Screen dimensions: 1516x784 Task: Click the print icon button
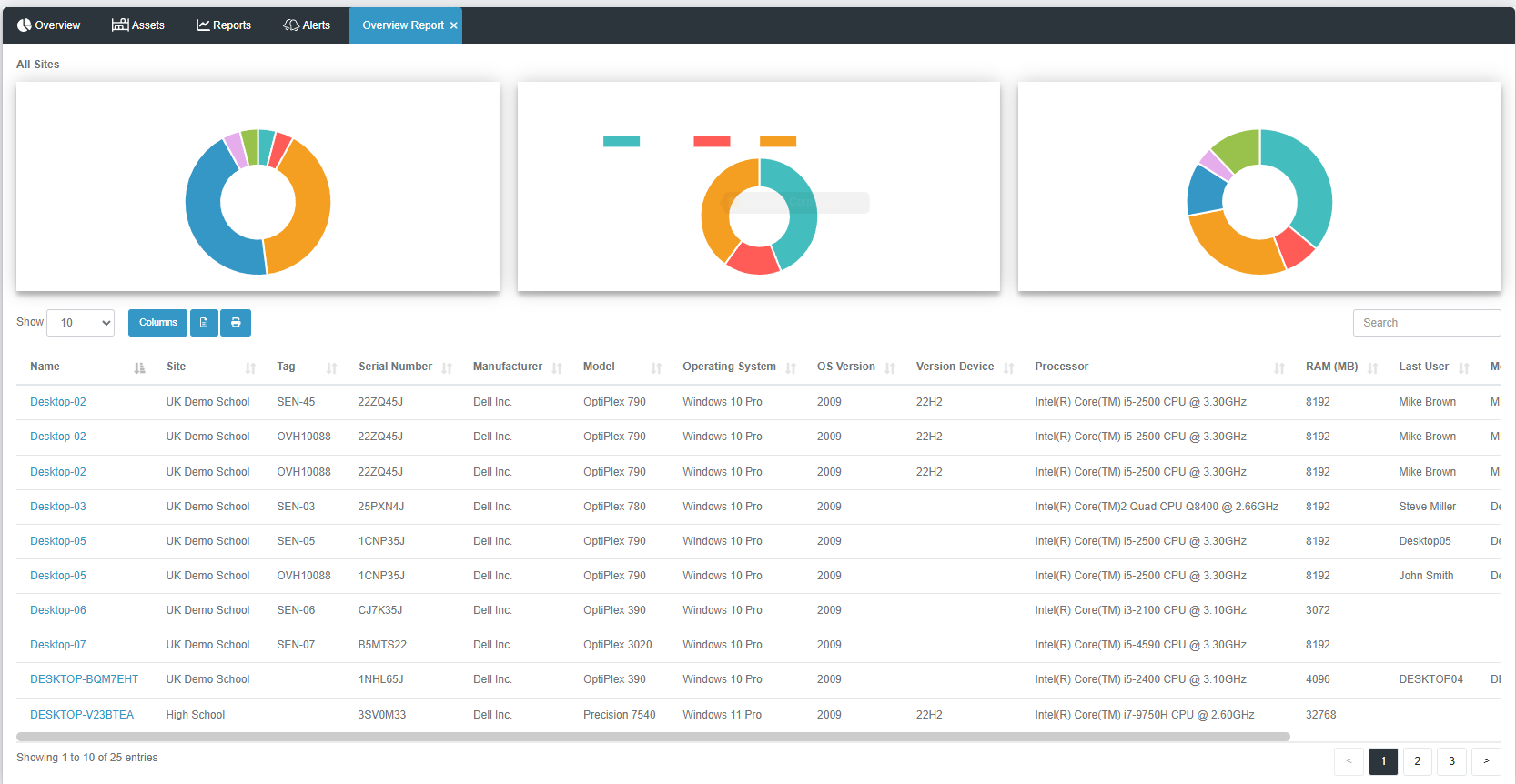[236, 323]
